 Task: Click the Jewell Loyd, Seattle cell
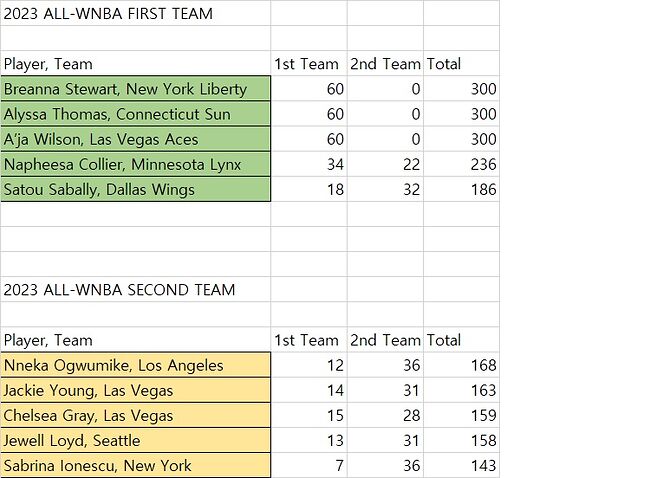point(135,440)
